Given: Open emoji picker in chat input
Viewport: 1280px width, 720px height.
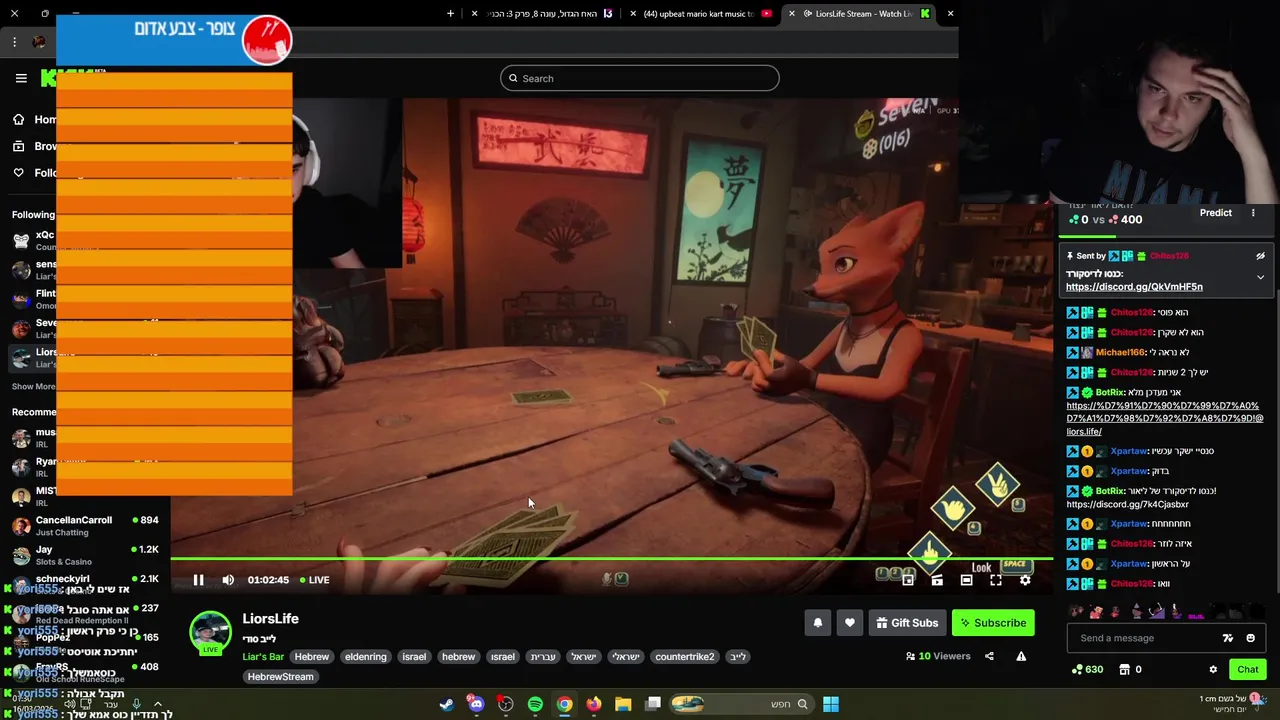Looking at the screenshot, I should (1250, 638).
